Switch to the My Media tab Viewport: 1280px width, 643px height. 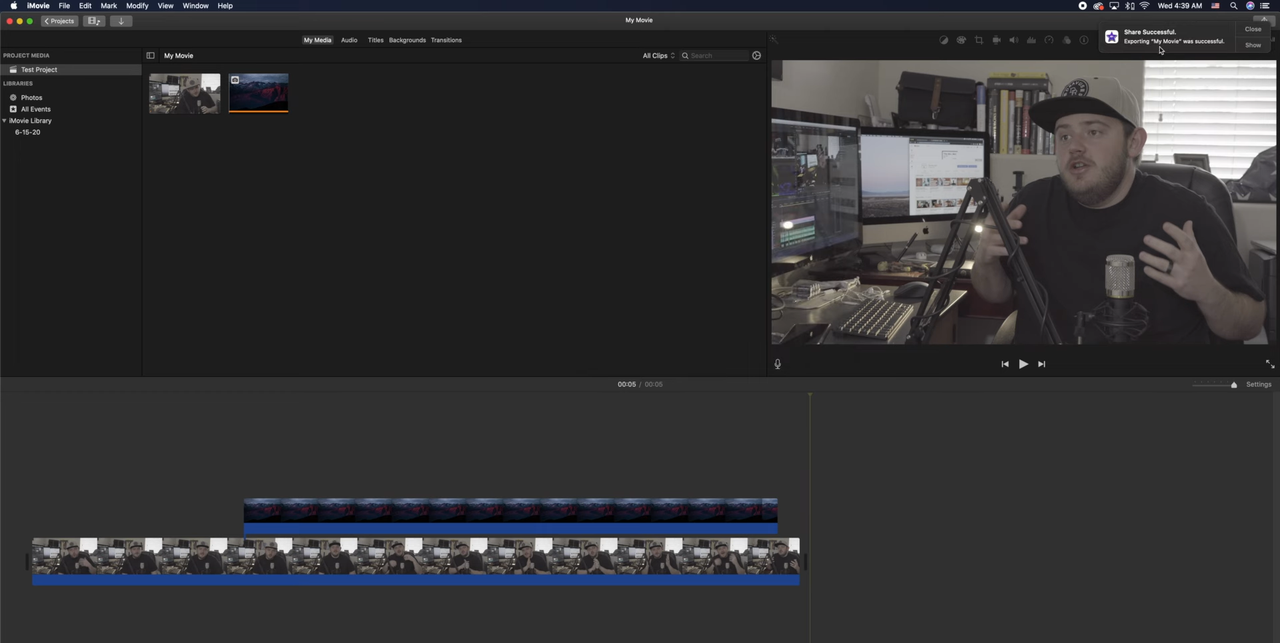[x=317, y=40]
